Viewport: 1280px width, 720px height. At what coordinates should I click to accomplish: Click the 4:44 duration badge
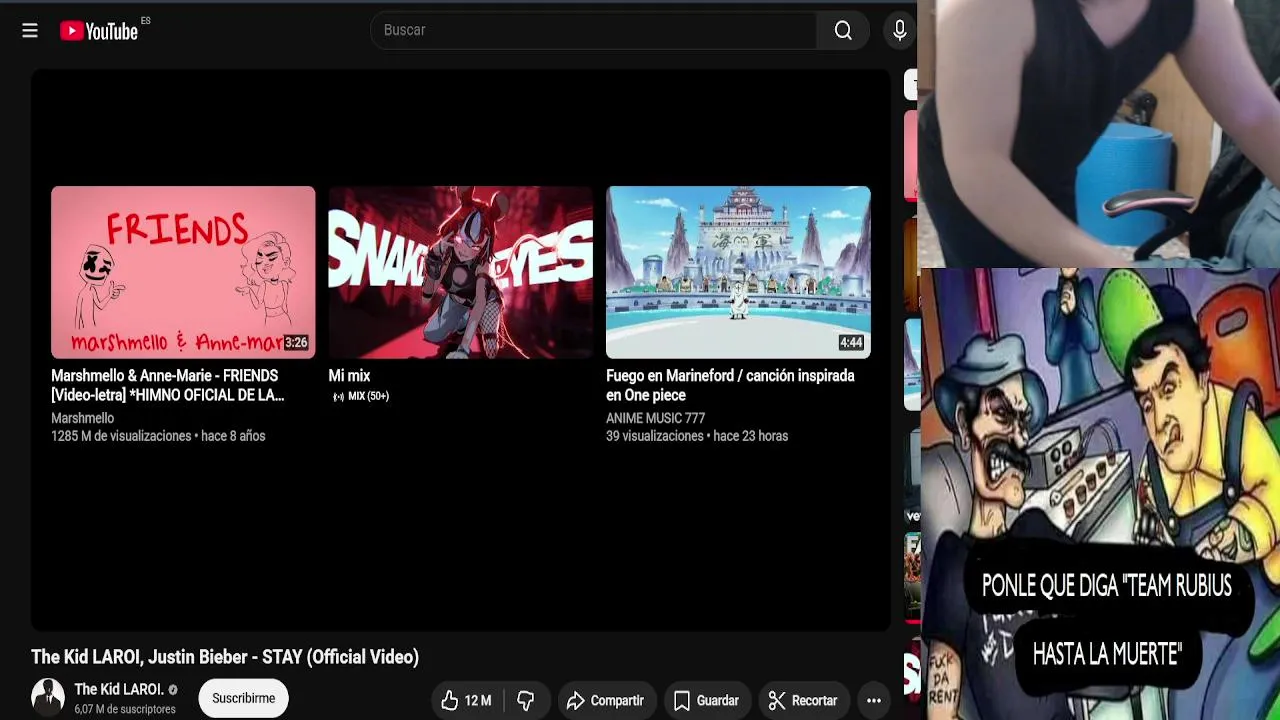[x=851, y=343]
